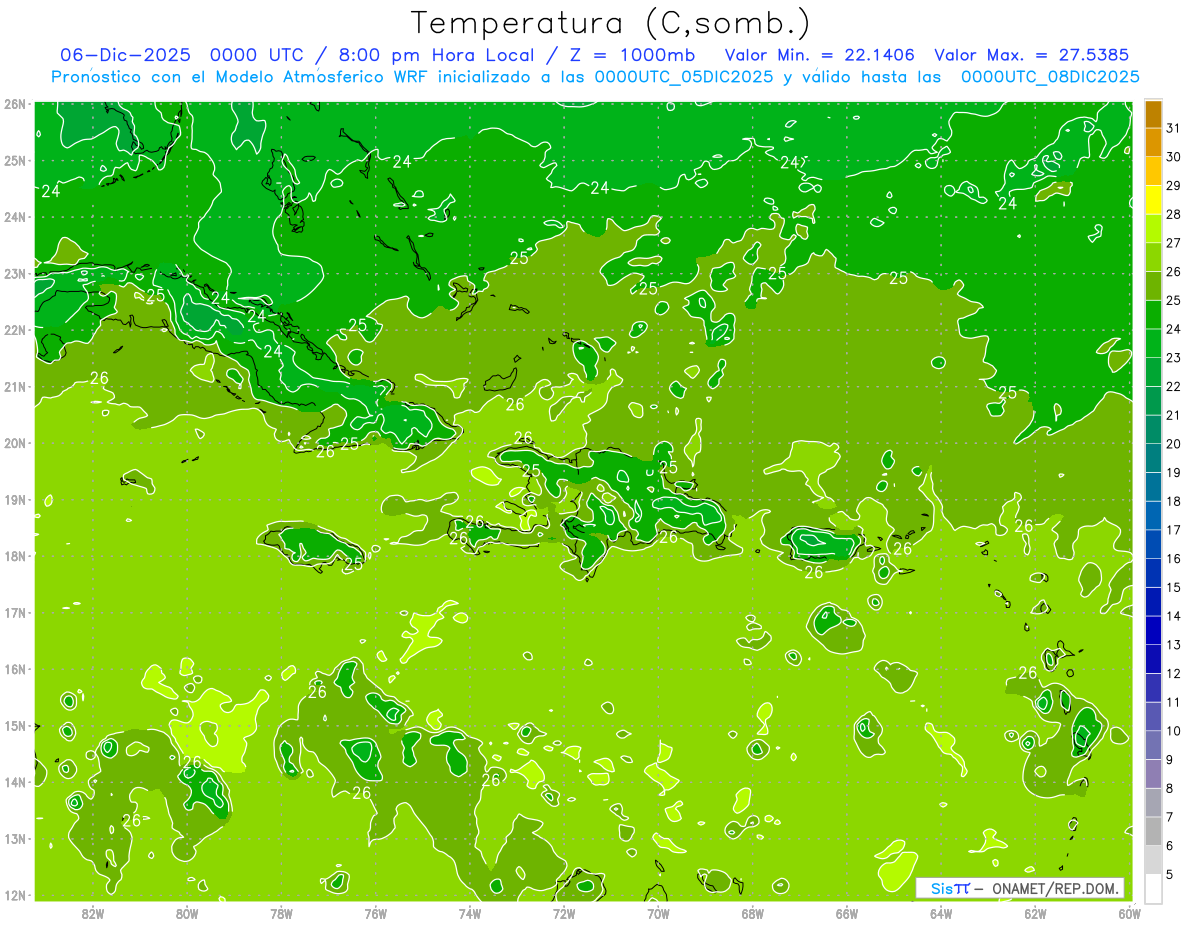Click the "Valor Max. = 27.5385" readout
Image resolution: width=1200 pixels, height=927 pixels.
tap(1034, 54)
